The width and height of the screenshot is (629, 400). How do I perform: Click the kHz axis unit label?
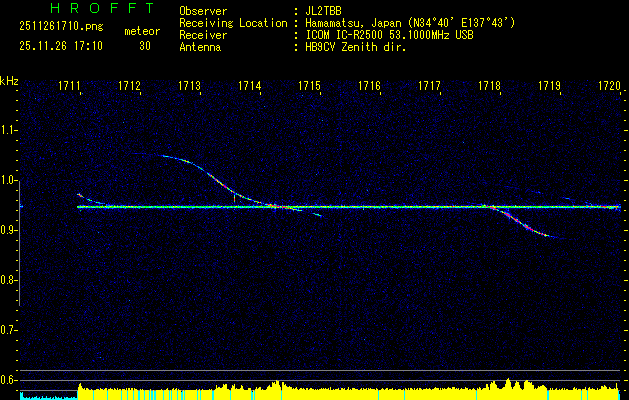9,80
